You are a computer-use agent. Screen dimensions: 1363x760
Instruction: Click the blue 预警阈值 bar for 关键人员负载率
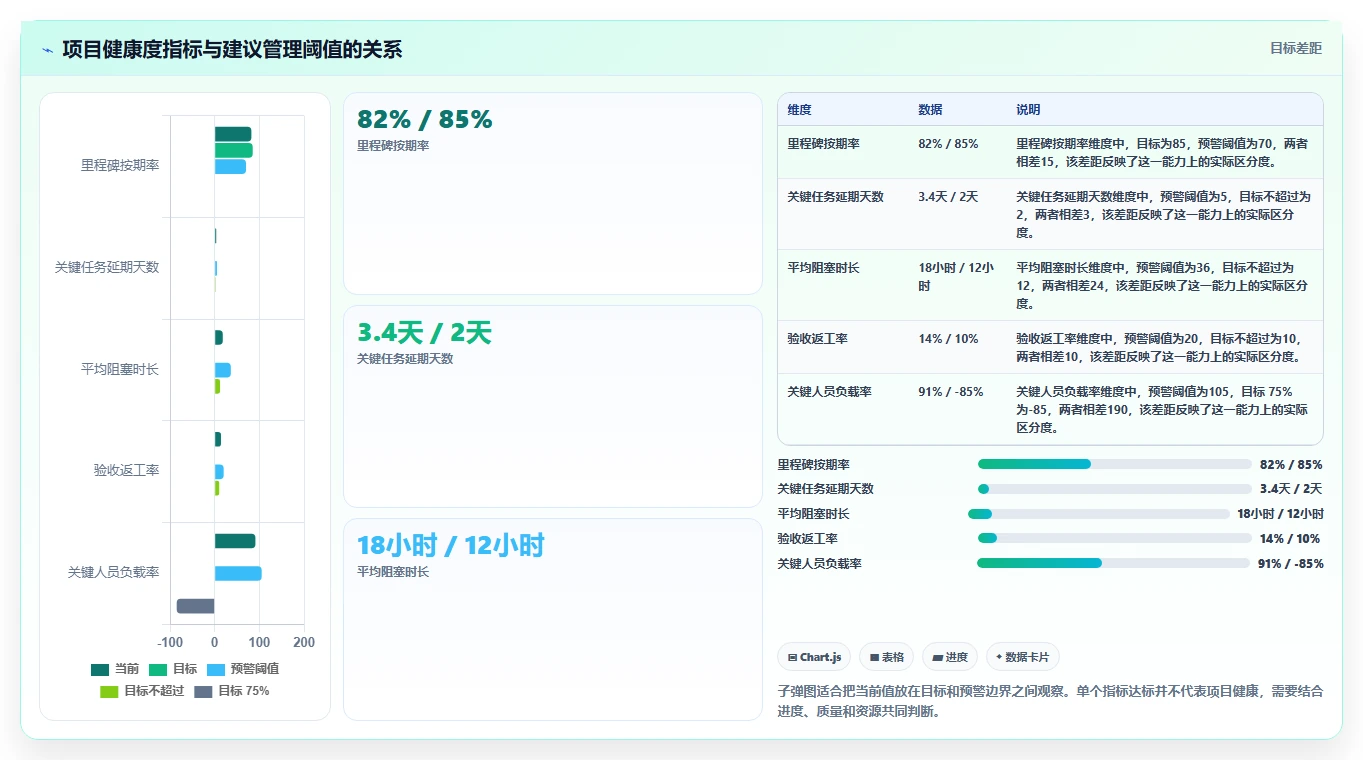click(x=238, y=574)
